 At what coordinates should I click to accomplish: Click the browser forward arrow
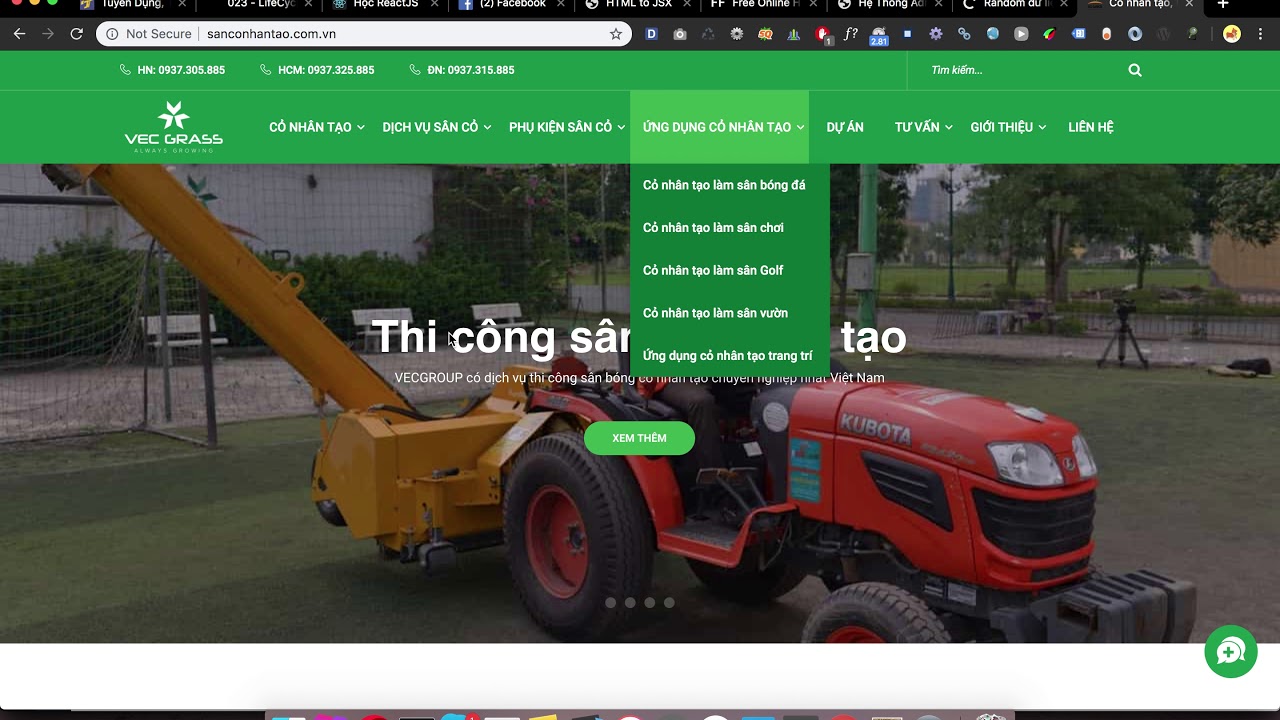[48, 34]
